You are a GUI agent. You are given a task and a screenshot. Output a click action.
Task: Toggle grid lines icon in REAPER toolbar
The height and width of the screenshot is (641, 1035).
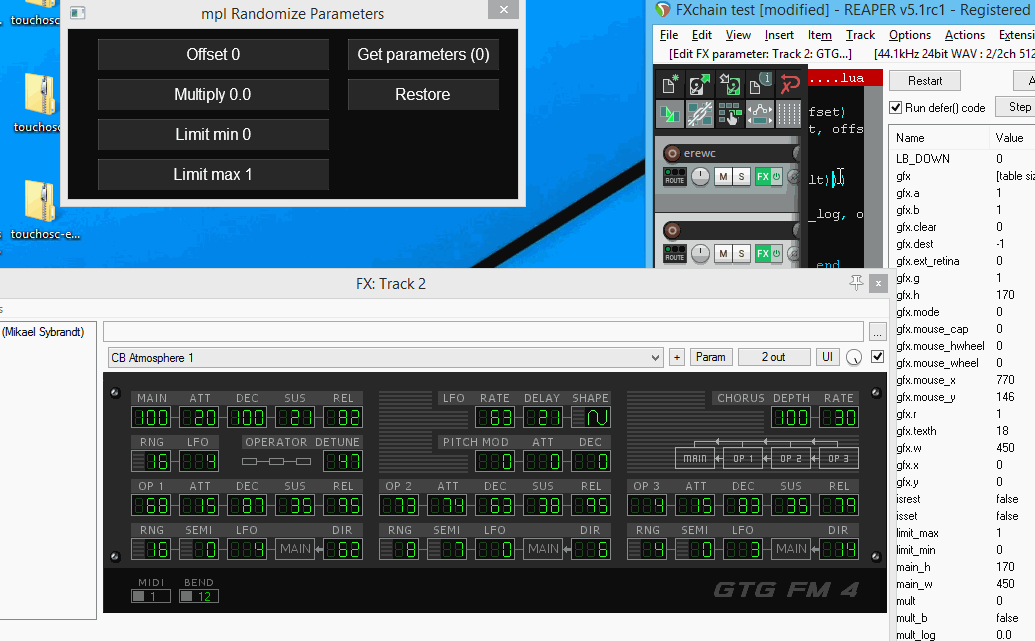tap(789, 114)
